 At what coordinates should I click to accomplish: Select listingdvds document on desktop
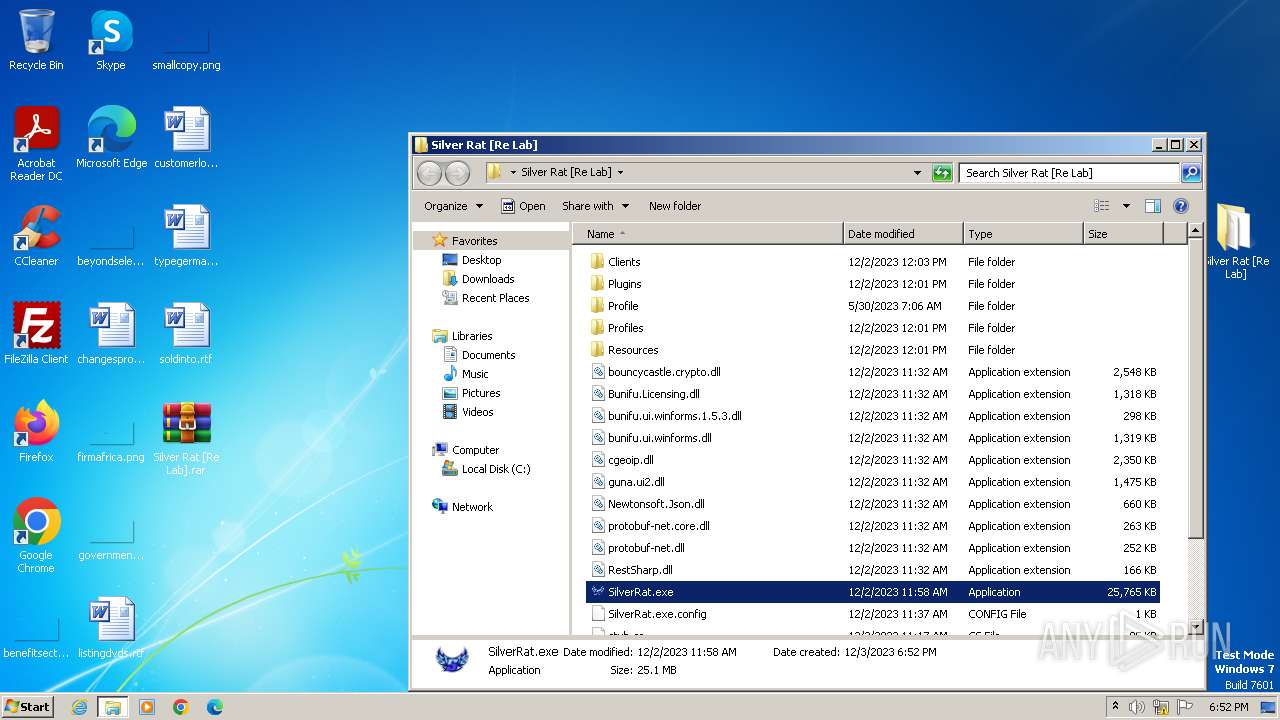point(111,628)
